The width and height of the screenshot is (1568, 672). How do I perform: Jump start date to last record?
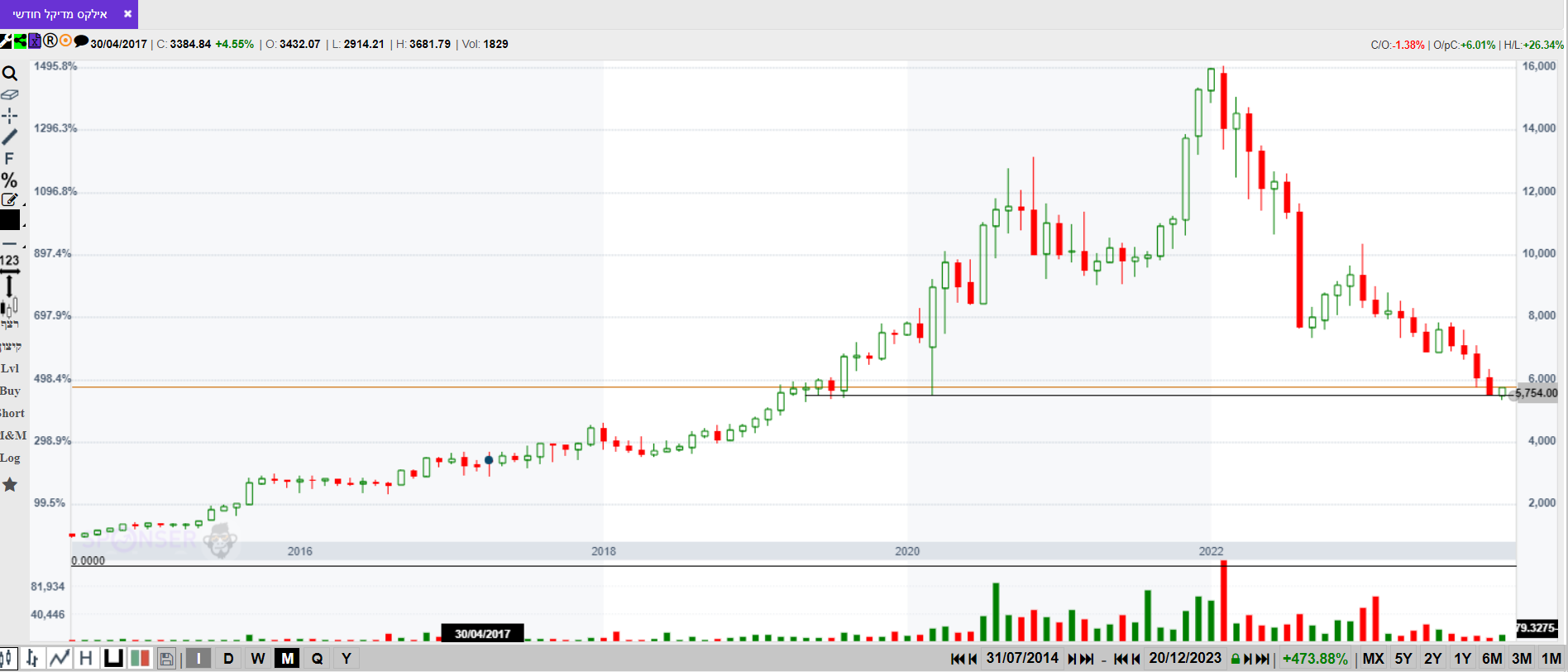click(1087, 659)
